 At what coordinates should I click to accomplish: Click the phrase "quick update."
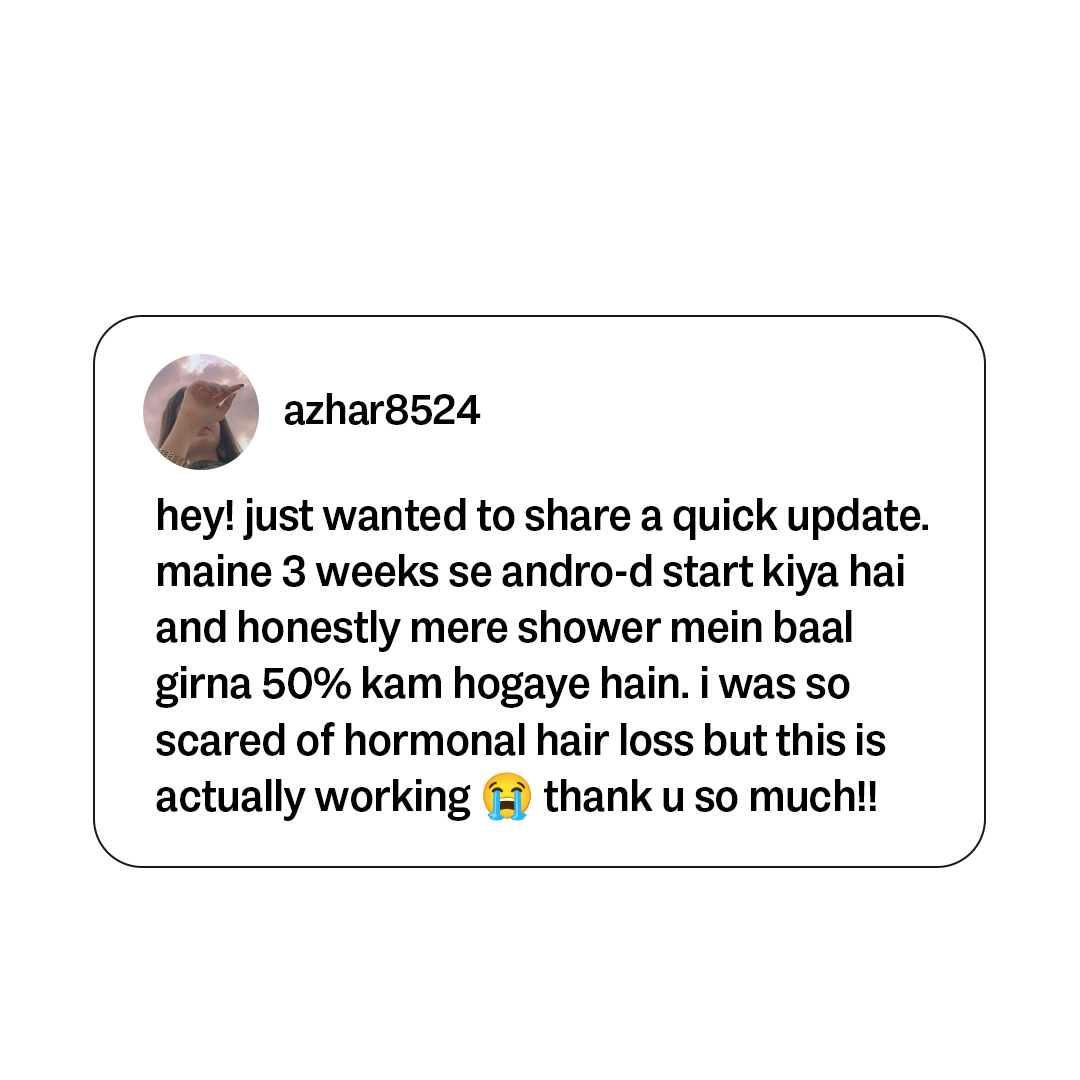click(x=800, y=517)
